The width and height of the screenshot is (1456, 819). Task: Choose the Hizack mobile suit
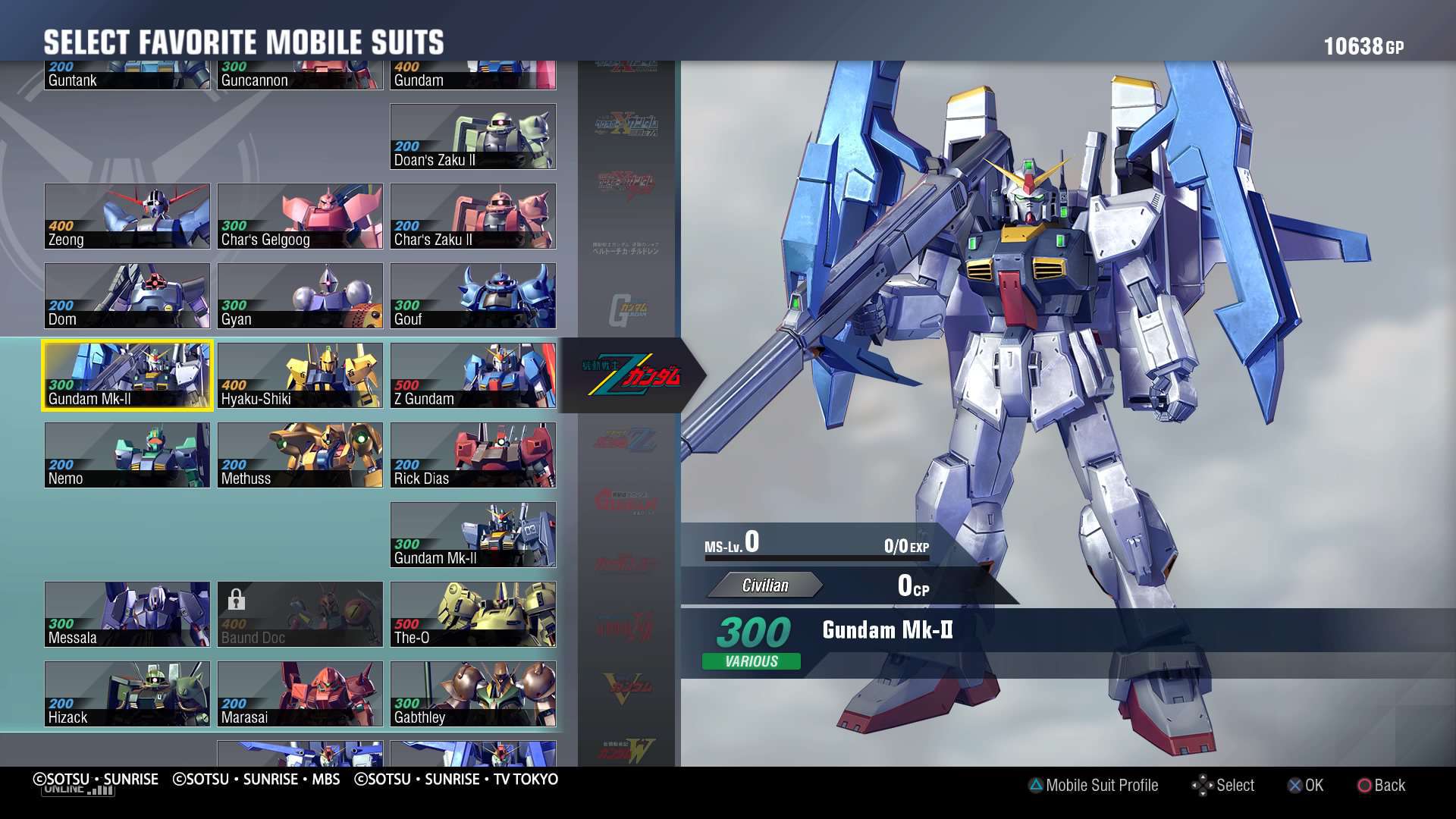pyautogui.click(x=127, y=694)
